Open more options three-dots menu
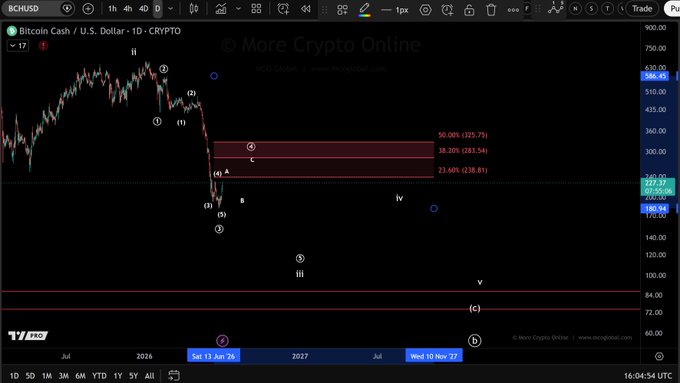The width and height of the screenshot is (680, 383). coord(513,10)
